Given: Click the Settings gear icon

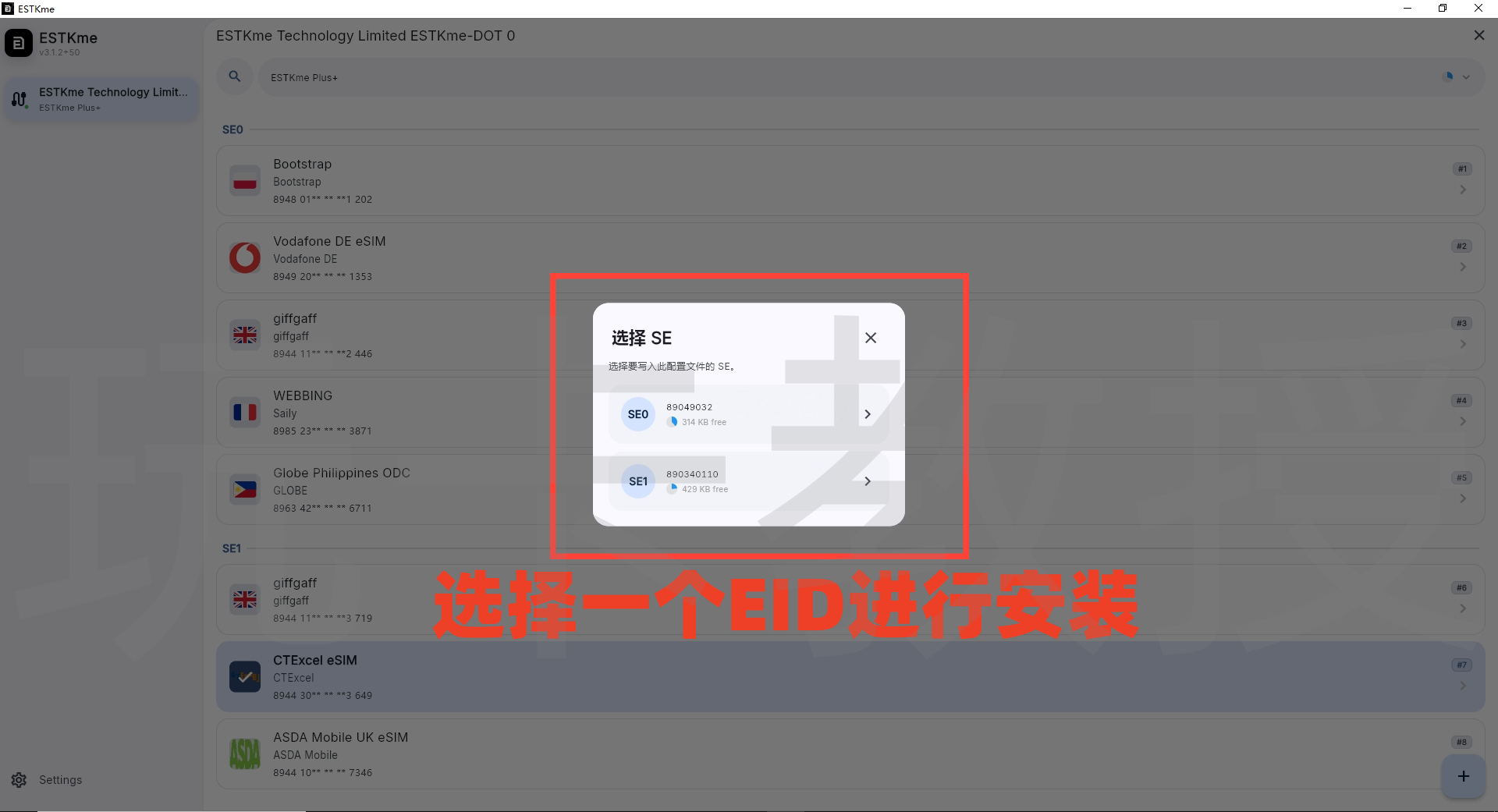Looking at the screenshot, I should 19,780.
